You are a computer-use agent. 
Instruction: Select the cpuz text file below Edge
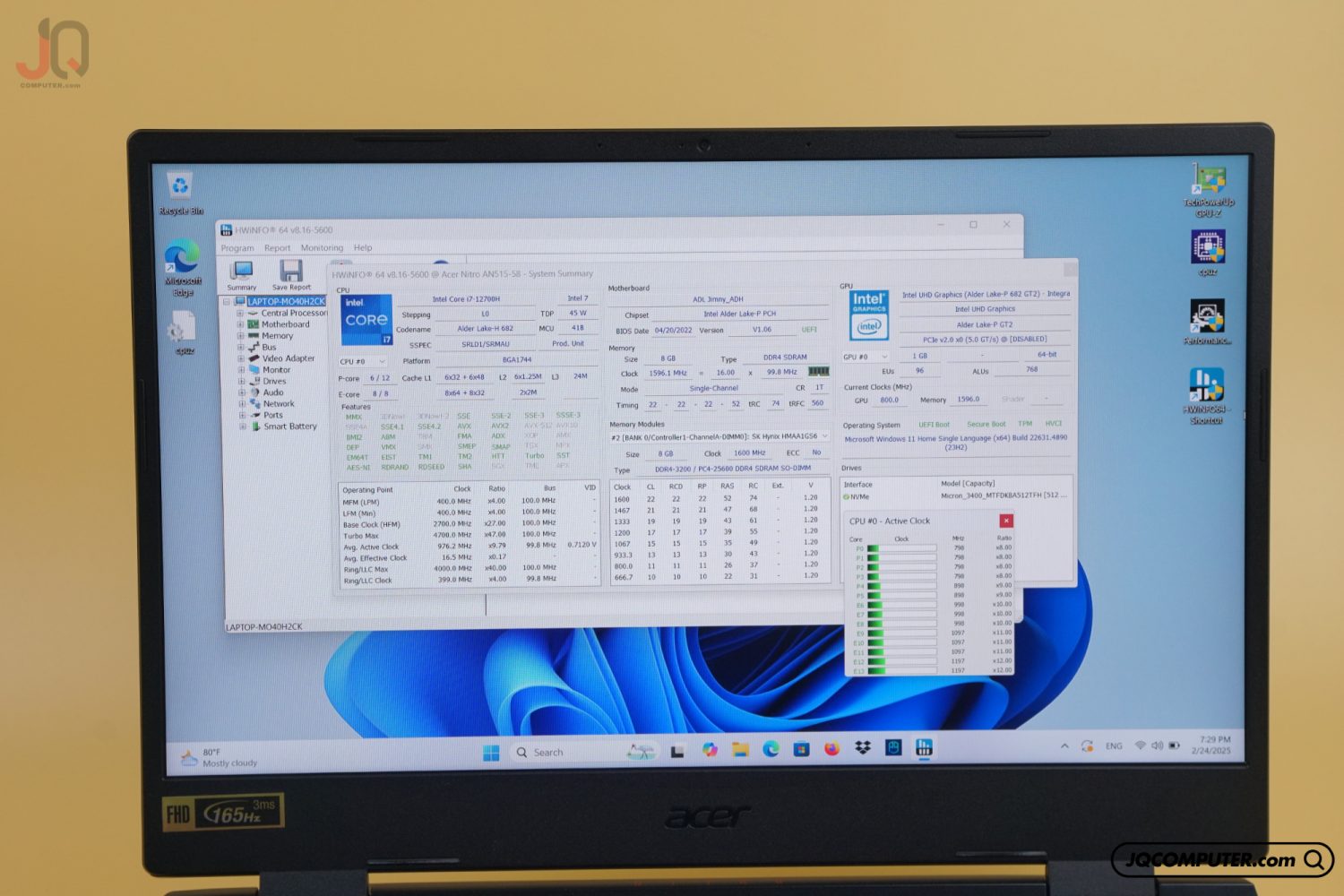pos(184,333)
